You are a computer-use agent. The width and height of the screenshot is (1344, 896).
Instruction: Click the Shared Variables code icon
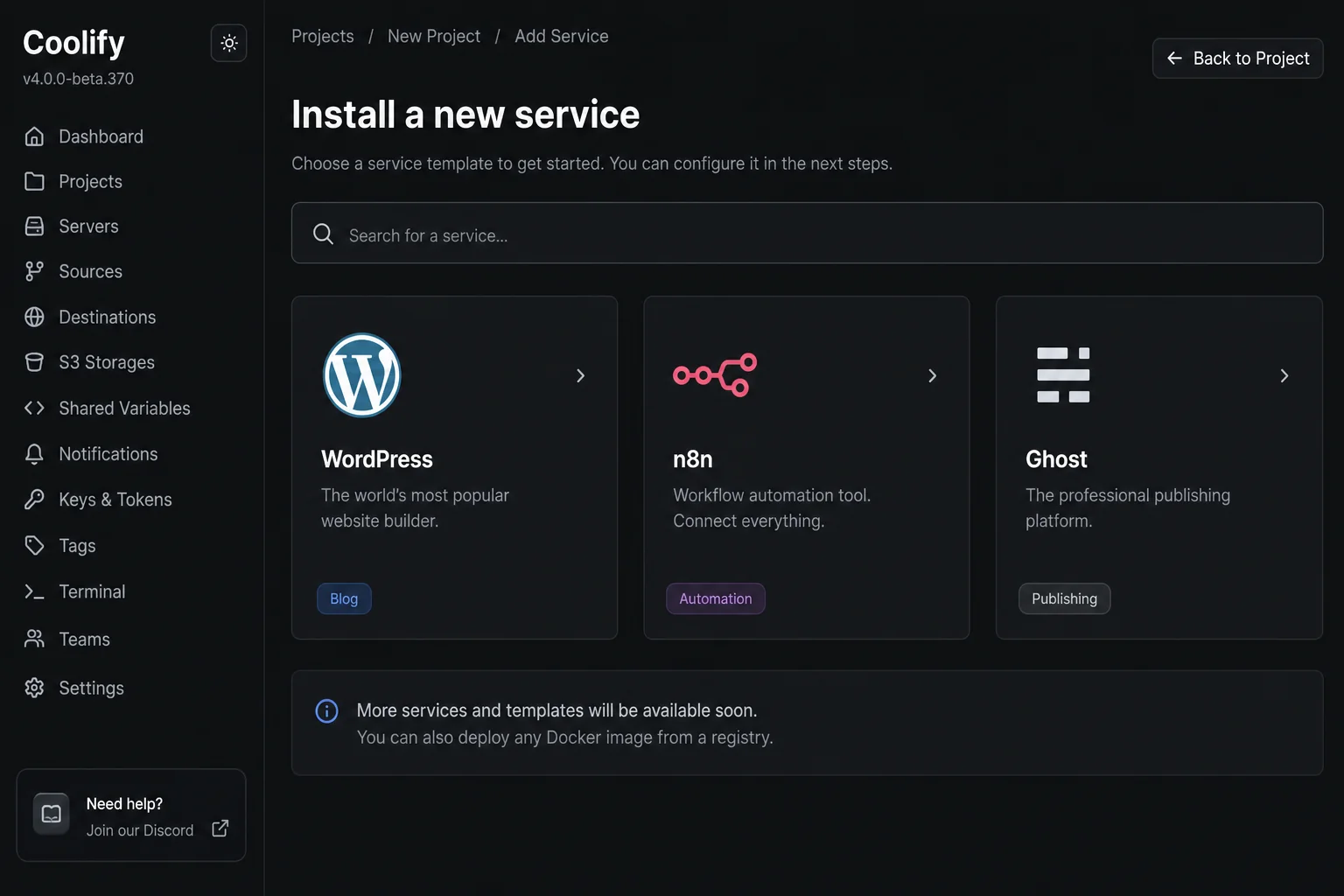34,408
